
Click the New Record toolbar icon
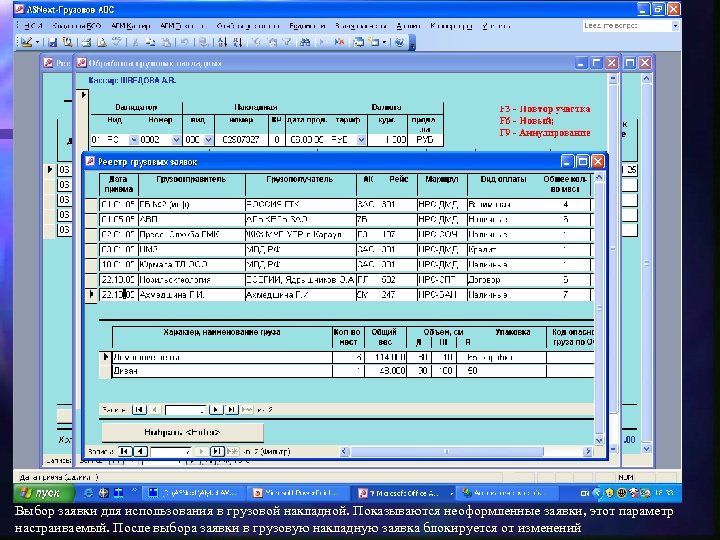click(x=323, y=42)
